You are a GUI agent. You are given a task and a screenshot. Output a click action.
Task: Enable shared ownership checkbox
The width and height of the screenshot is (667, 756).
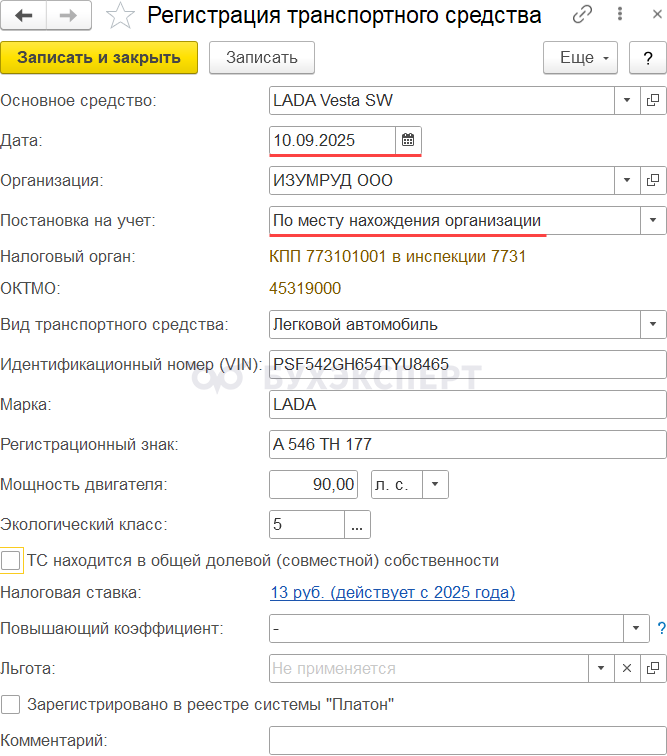coord(11,560)
